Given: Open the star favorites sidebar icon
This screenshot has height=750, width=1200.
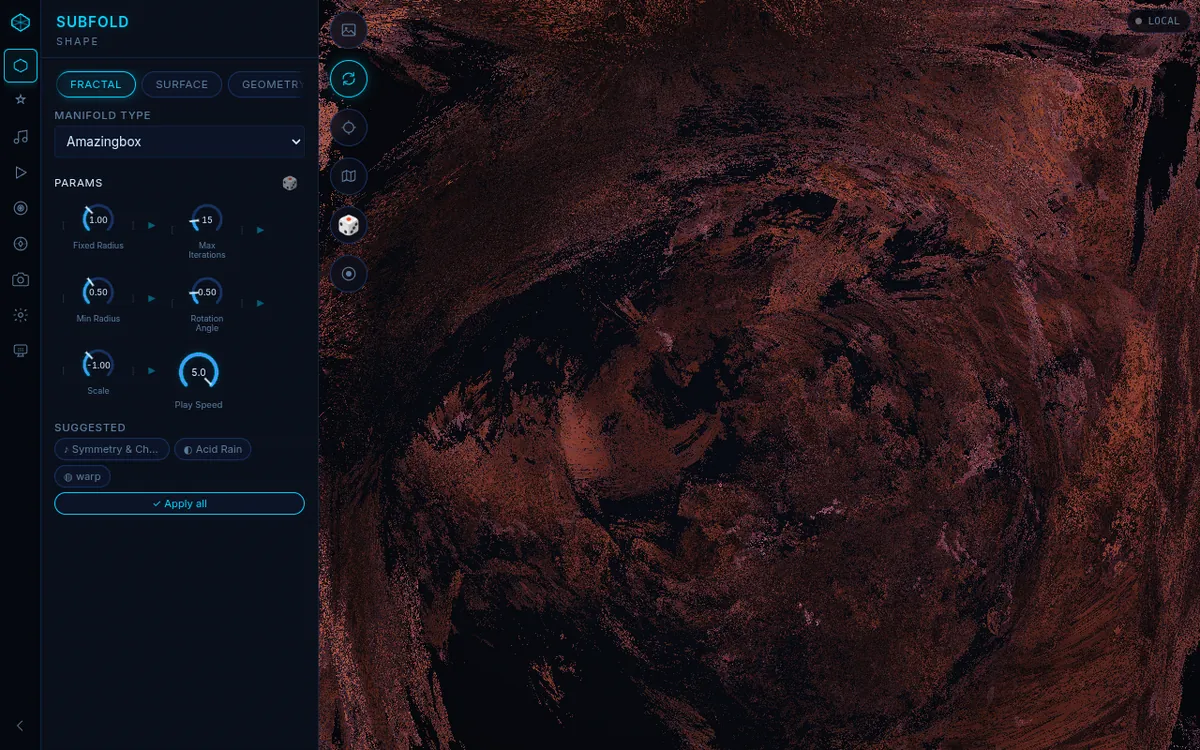Looking at the screenshot, I should pyautogui.click(x=20, y=100).
